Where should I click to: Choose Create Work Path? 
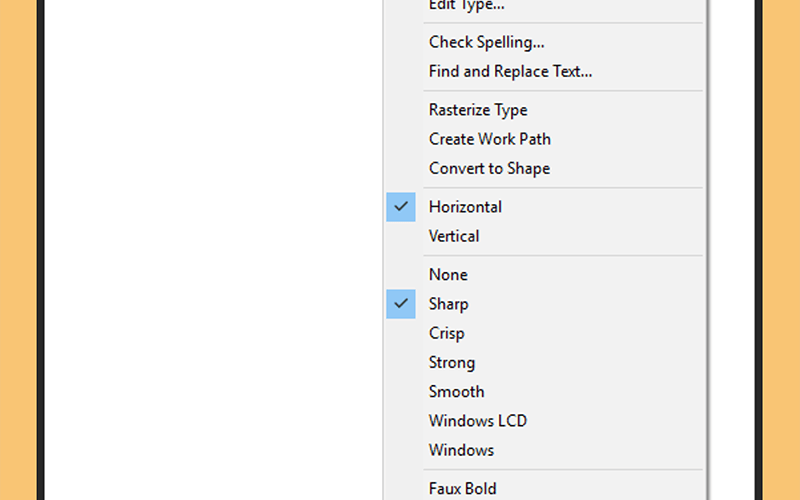[544, 139]
